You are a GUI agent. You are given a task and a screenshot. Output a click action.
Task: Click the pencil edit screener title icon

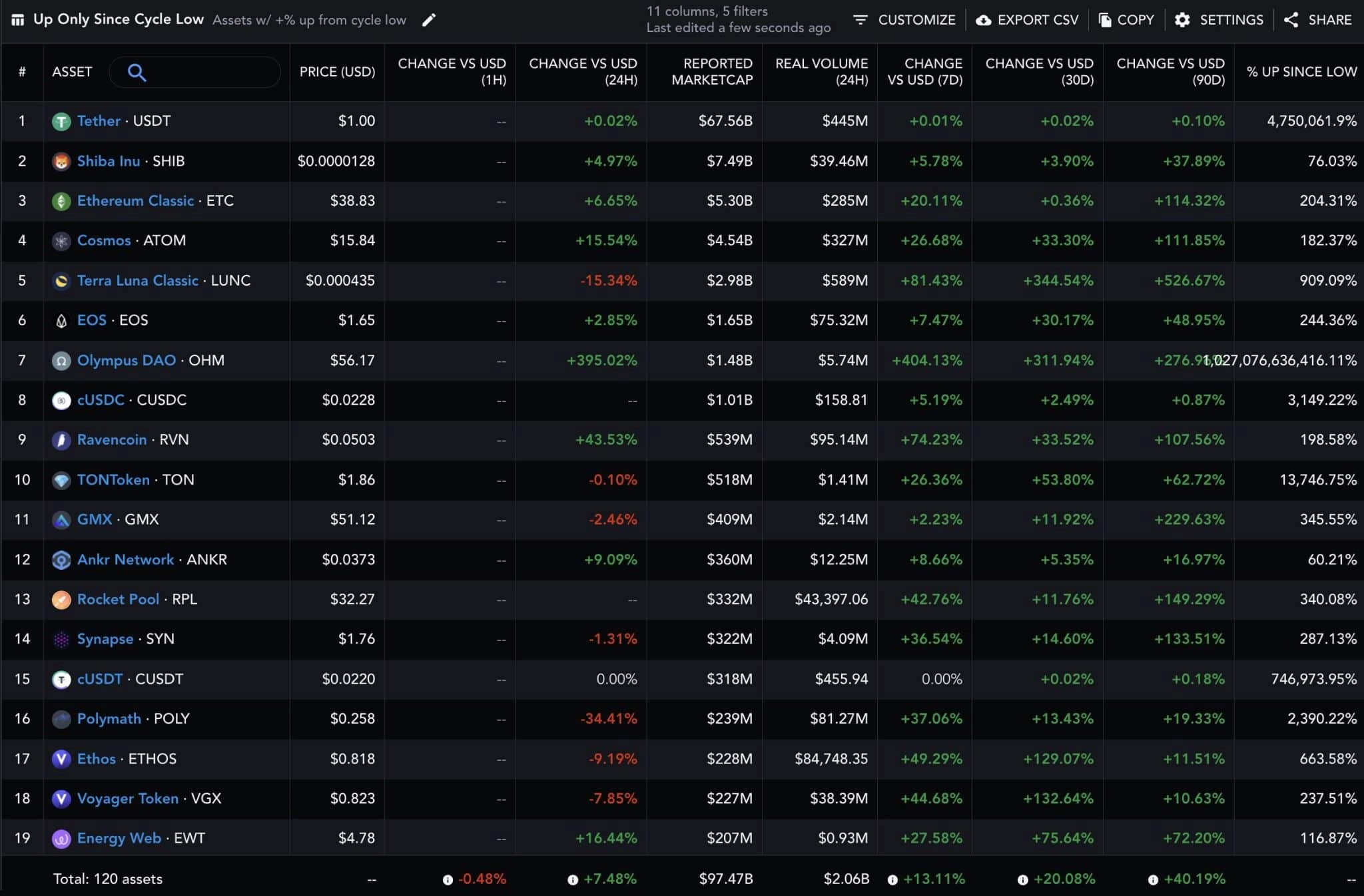[x=429, y=20]
